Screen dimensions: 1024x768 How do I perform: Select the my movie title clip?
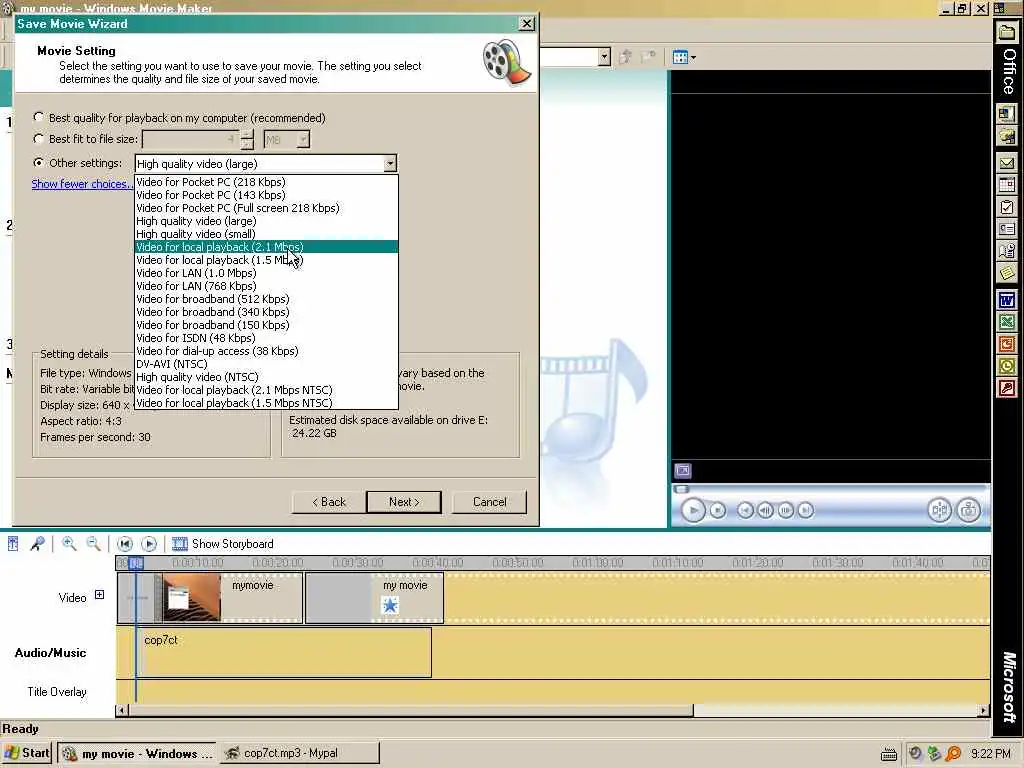pyautogui.click(x=375, y=598)
